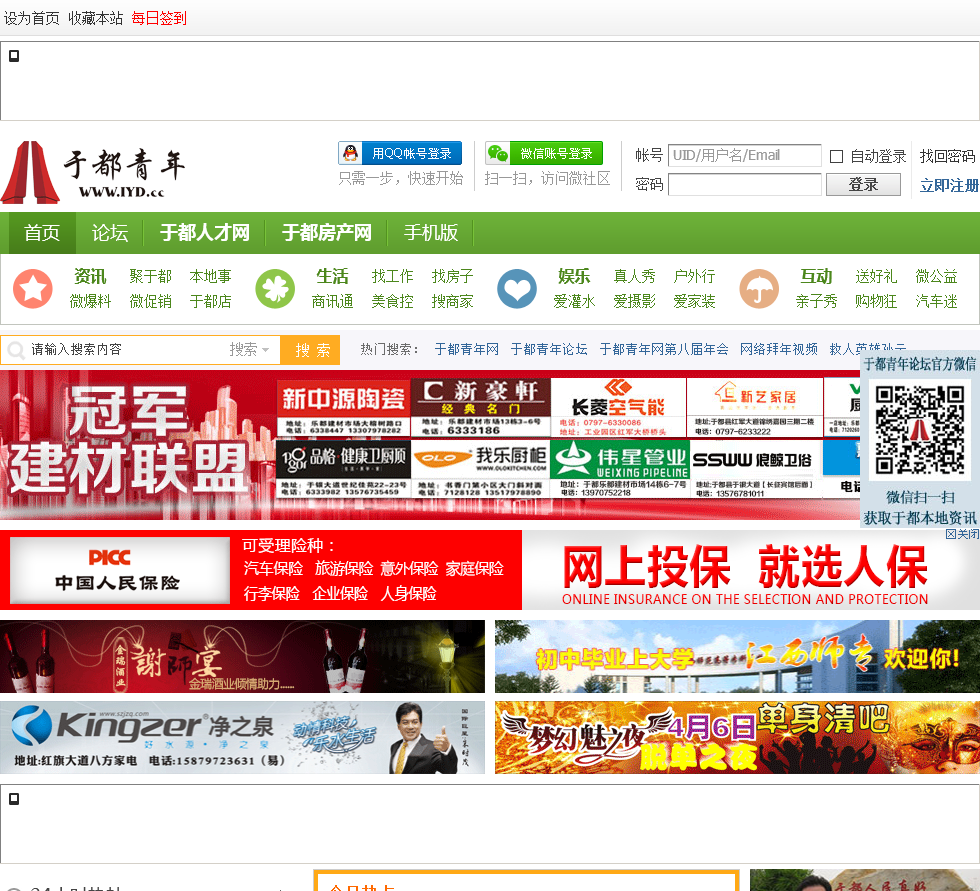Open the 互动 category heading
This screenshot has width=980, height=891.
(x=816, y=276)
